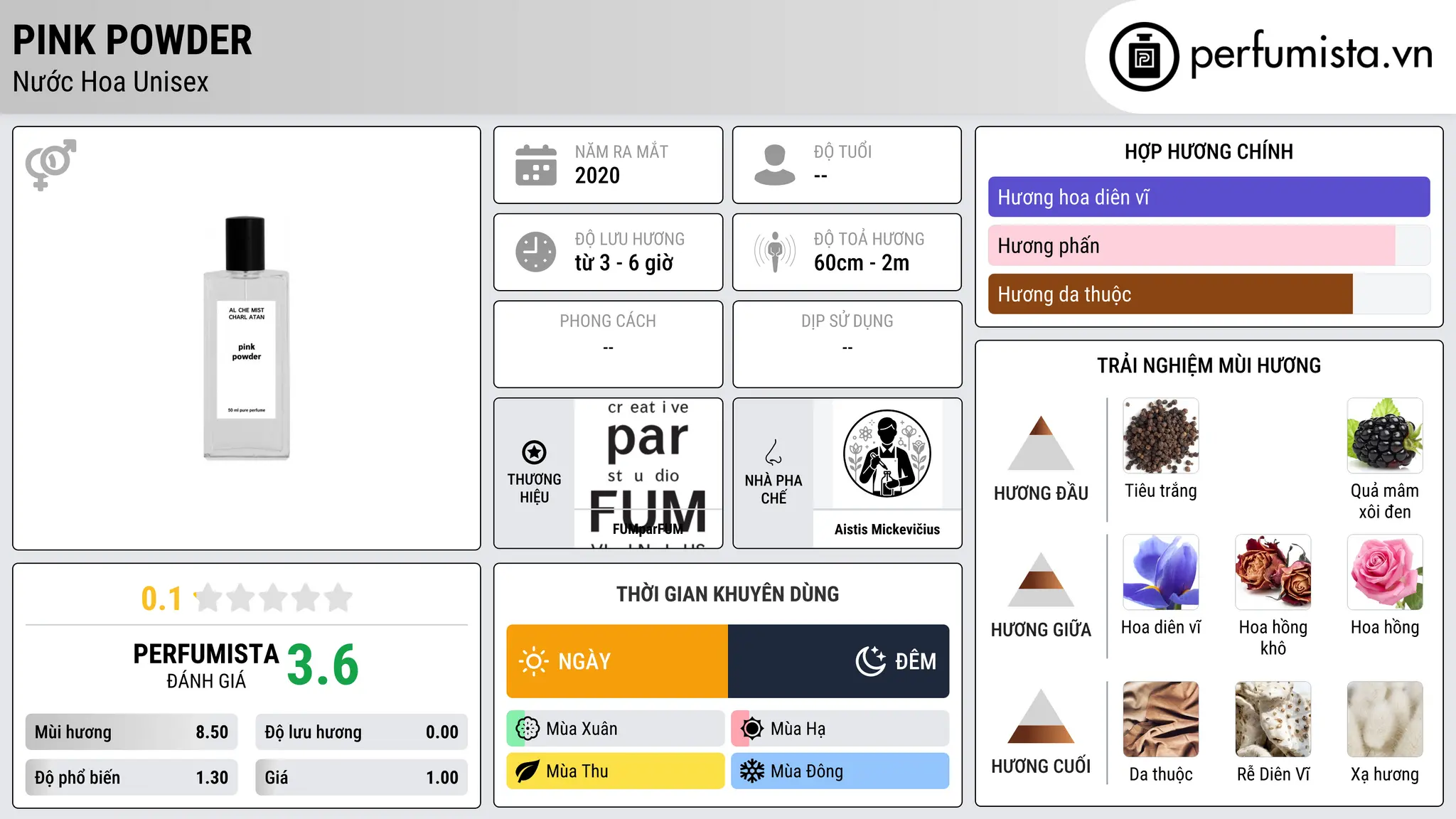Click the sillage icon beside Độ toả hương
1456x819 pixels.
[x=775, y=252]
